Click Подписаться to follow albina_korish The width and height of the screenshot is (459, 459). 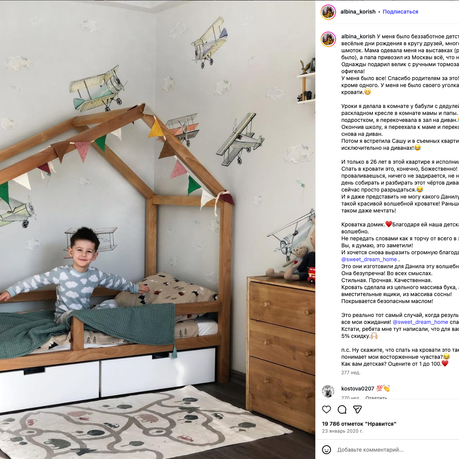click(400, 12)
